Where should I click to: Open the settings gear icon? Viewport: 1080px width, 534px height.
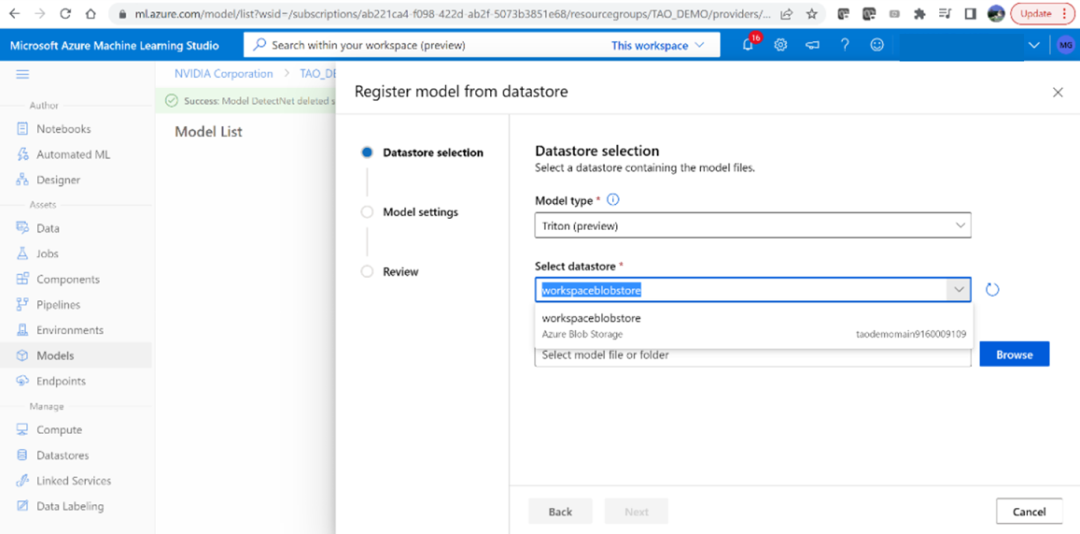780,45
